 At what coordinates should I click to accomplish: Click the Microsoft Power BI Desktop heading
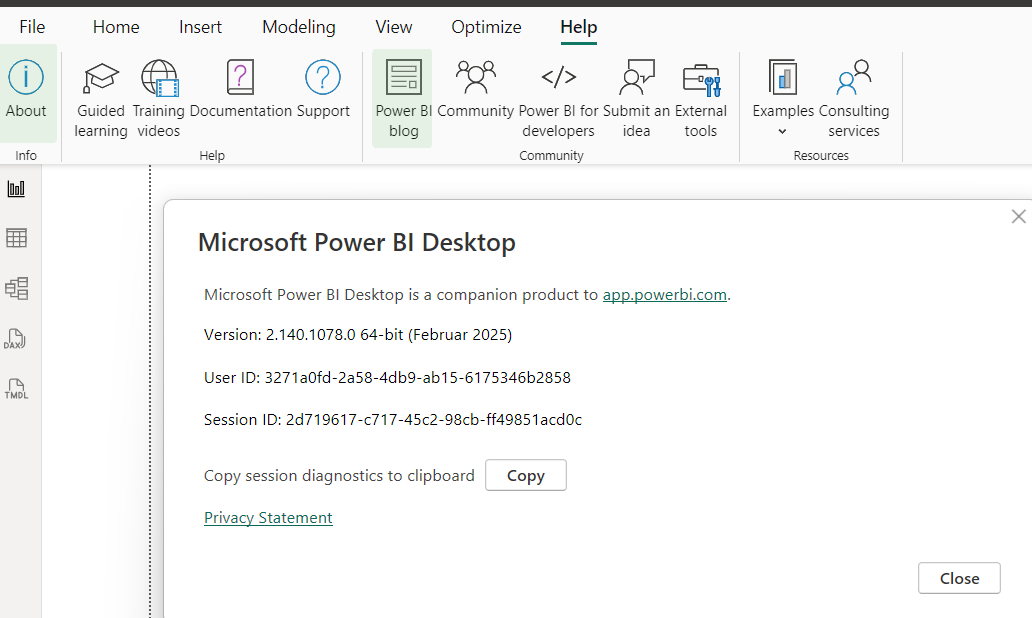click(x=357, y=243)
